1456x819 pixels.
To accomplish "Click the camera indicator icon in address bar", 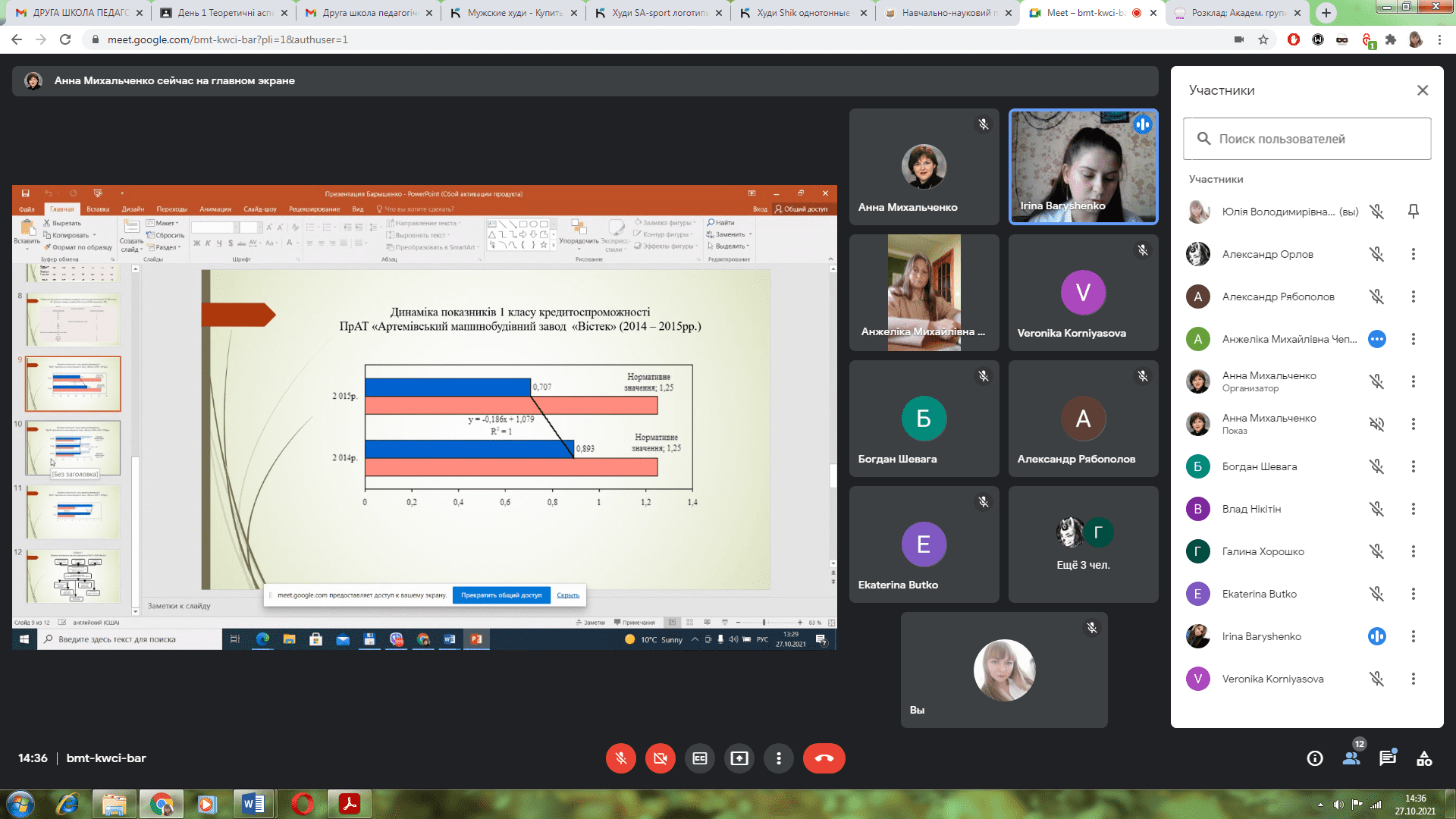I will 1239,39.
